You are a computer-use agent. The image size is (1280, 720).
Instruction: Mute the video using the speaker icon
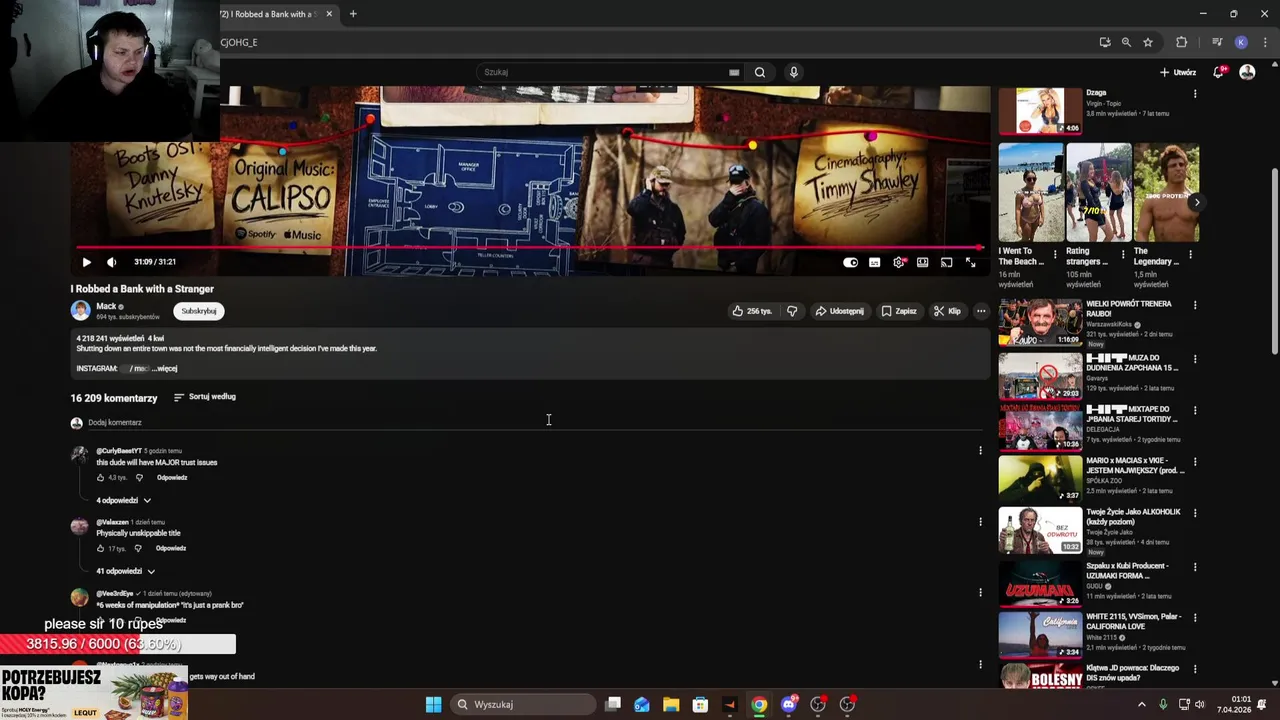[x=111, y=262]
